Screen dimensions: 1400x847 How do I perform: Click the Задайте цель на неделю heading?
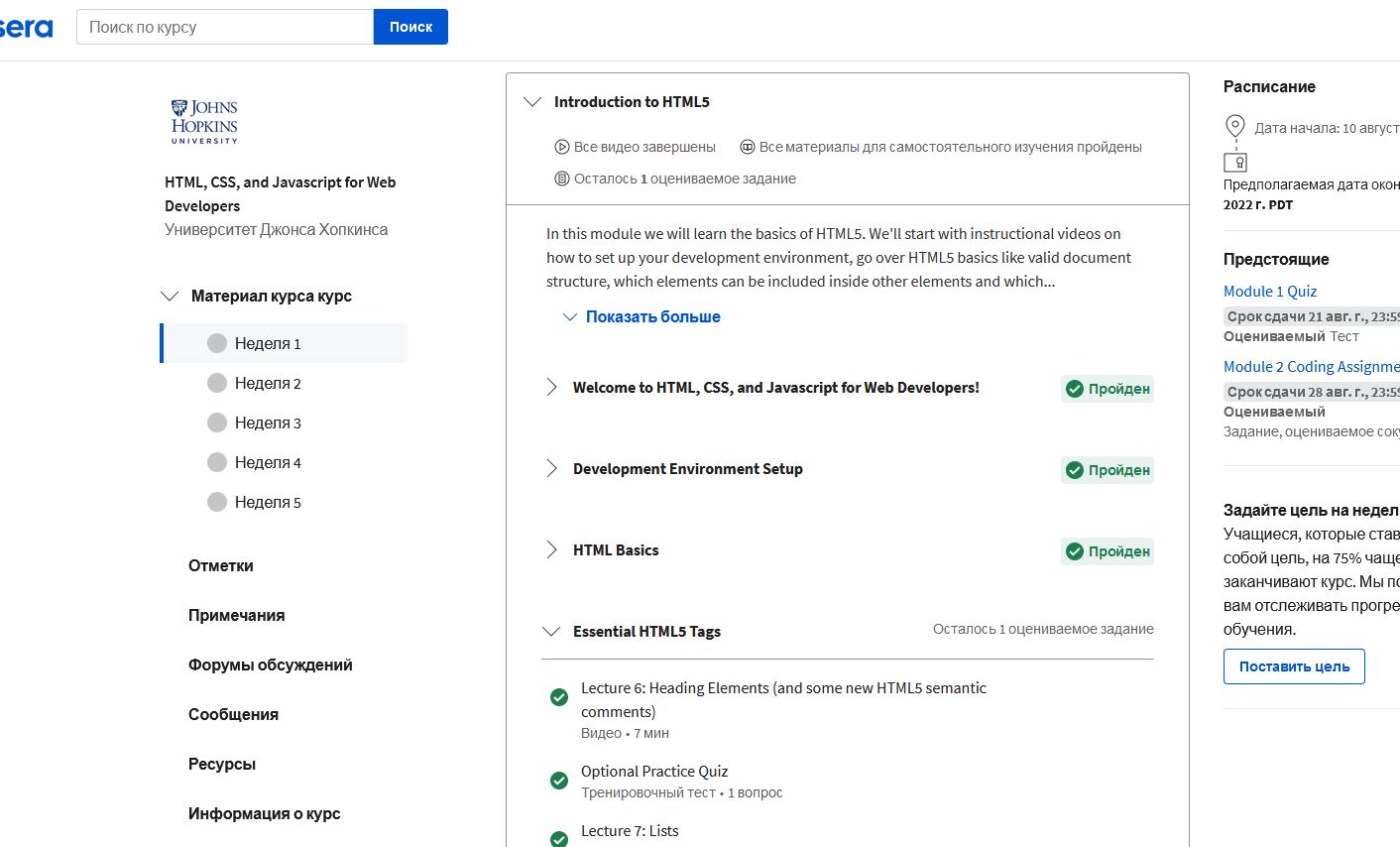[x=1312, y=510]
